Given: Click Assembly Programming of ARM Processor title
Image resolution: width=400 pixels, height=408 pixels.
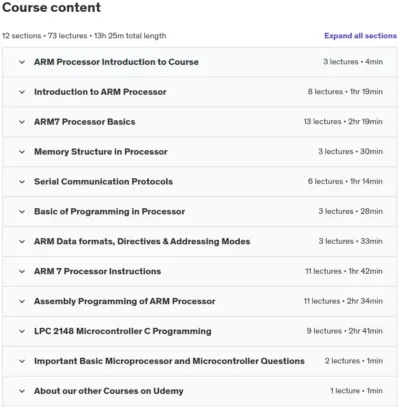Looking at the screenshot, I should pos(125,301).
